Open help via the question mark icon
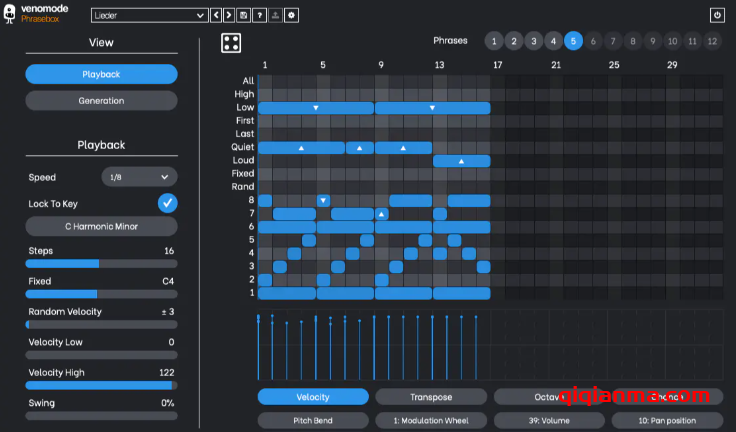 pos(259,16)
